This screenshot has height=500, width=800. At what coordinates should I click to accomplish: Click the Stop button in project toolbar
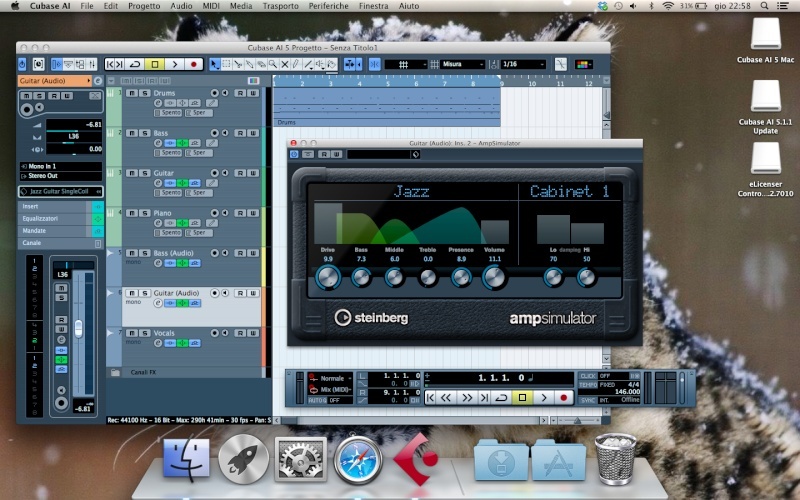click(x=155, y=64)
